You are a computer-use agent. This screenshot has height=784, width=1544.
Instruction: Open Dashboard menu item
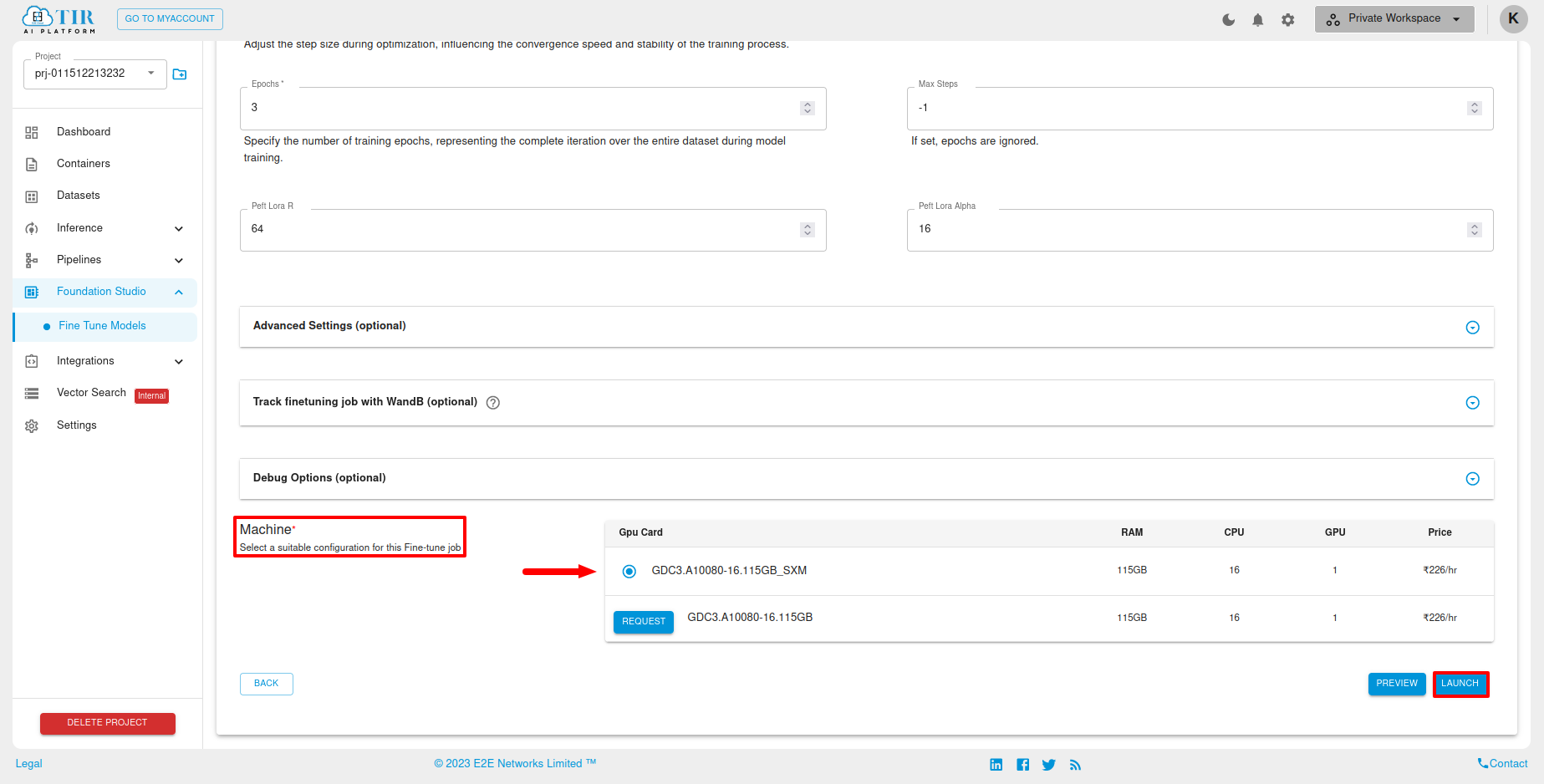[84, 132]
